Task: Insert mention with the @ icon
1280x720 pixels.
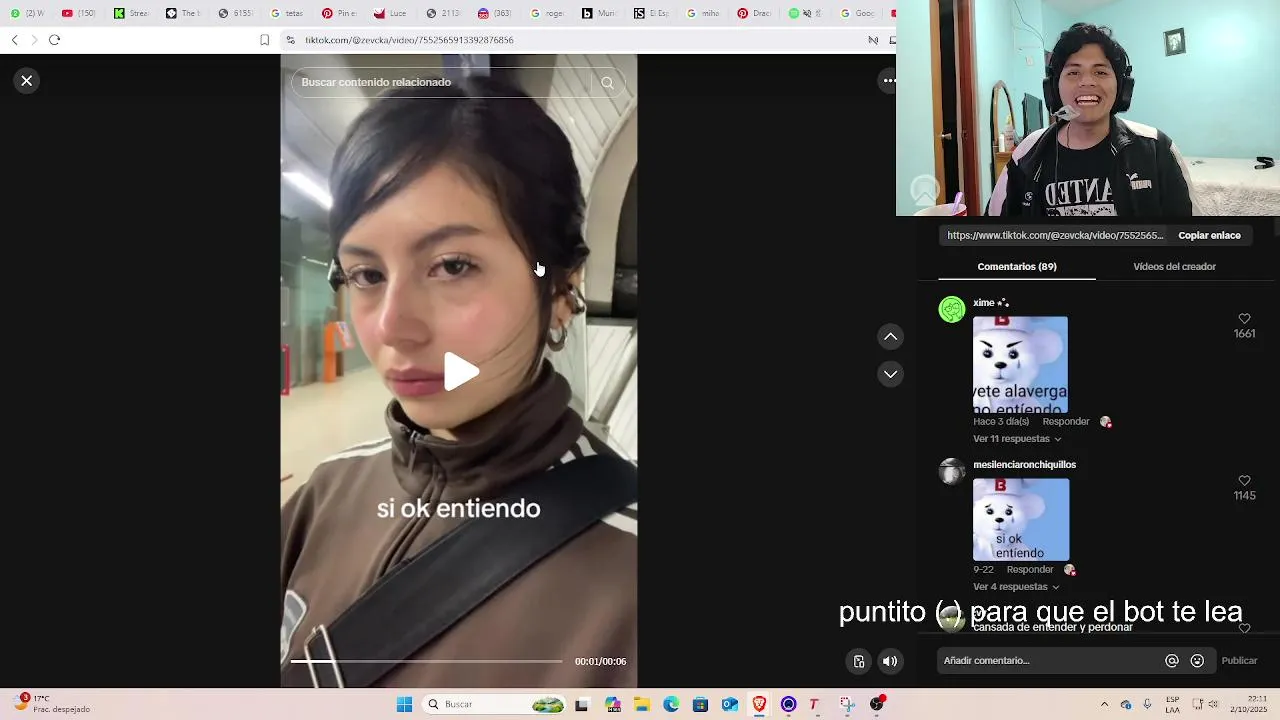Action: [x=1172, y=661]
